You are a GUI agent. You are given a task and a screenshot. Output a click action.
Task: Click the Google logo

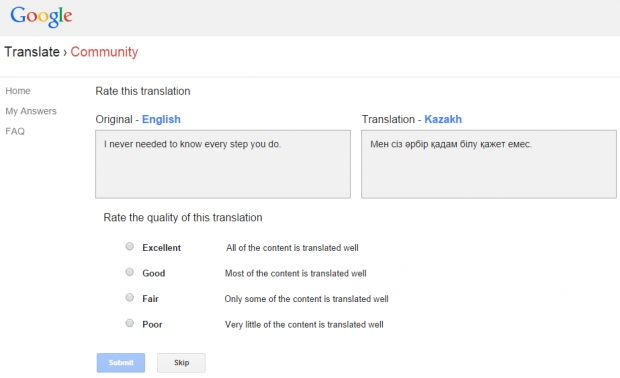tap(41, 17)
